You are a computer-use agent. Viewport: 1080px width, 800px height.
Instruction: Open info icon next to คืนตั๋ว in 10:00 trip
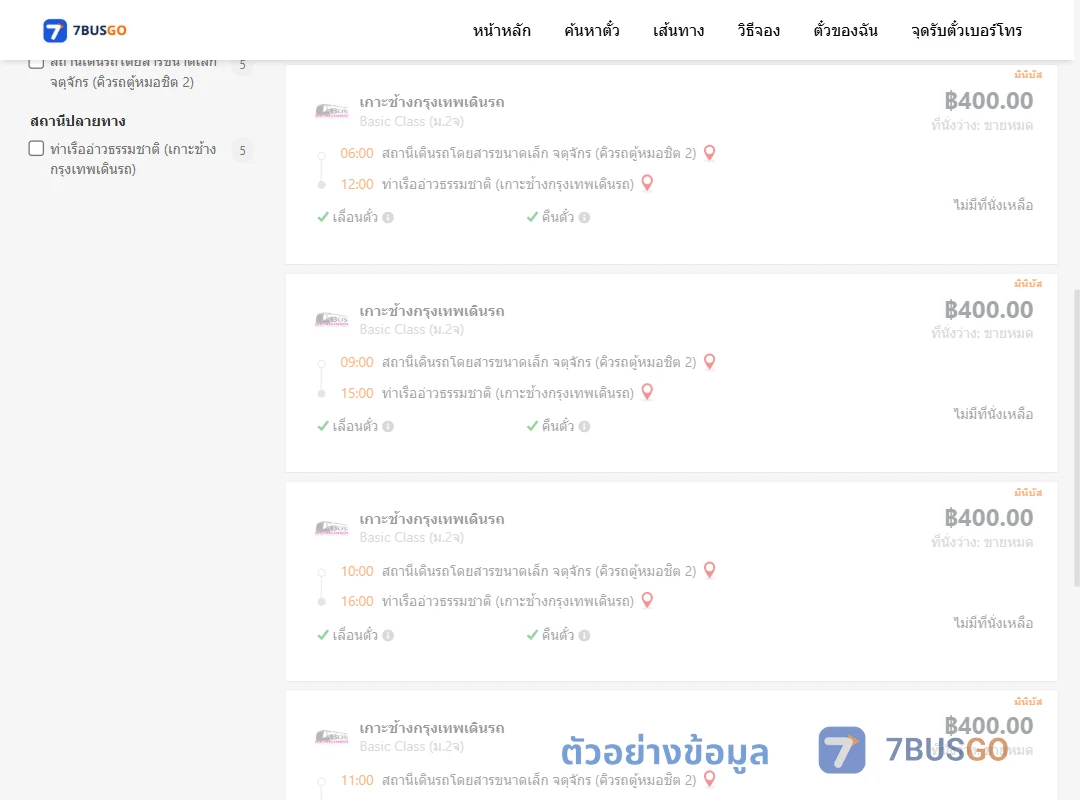click(x=584, y=635)
